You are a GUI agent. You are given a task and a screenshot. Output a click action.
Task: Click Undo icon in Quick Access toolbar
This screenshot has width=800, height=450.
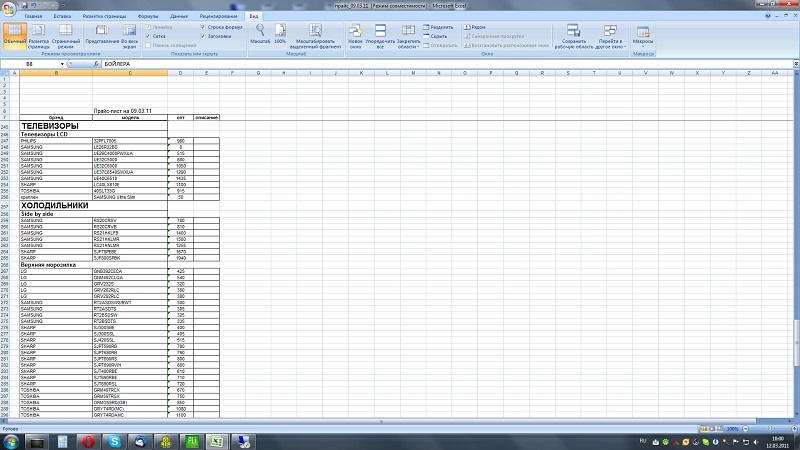tap(34, 6)
